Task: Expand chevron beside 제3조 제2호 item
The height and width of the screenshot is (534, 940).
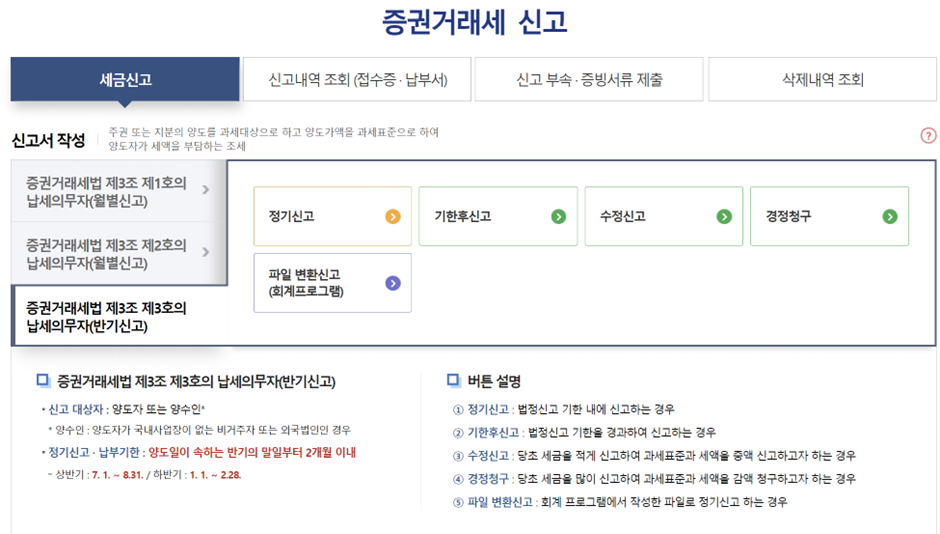Action: tap(206, 252)
